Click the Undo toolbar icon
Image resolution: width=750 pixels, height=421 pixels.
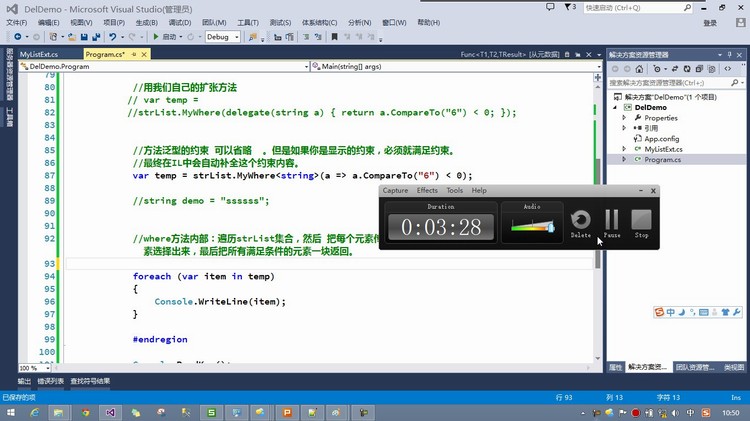[x=112, y=37]
